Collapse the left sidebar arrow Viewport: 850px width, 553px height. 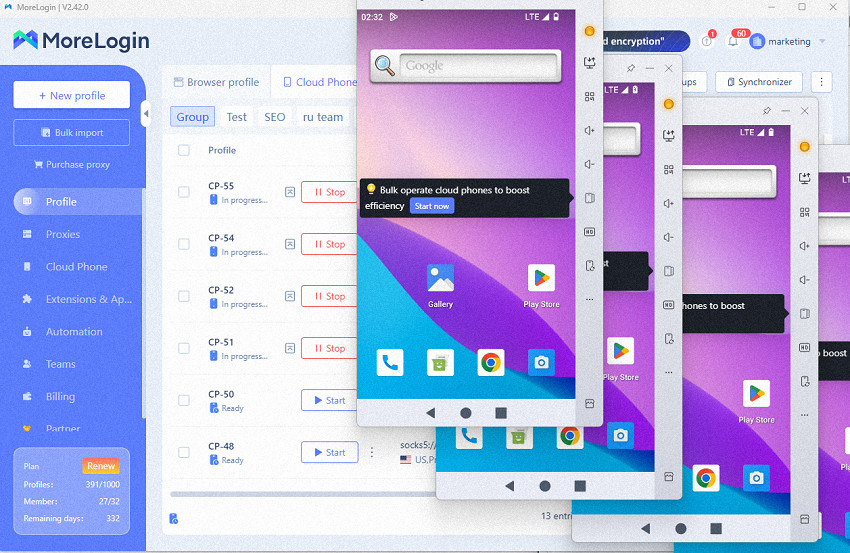tap(145, 114)
